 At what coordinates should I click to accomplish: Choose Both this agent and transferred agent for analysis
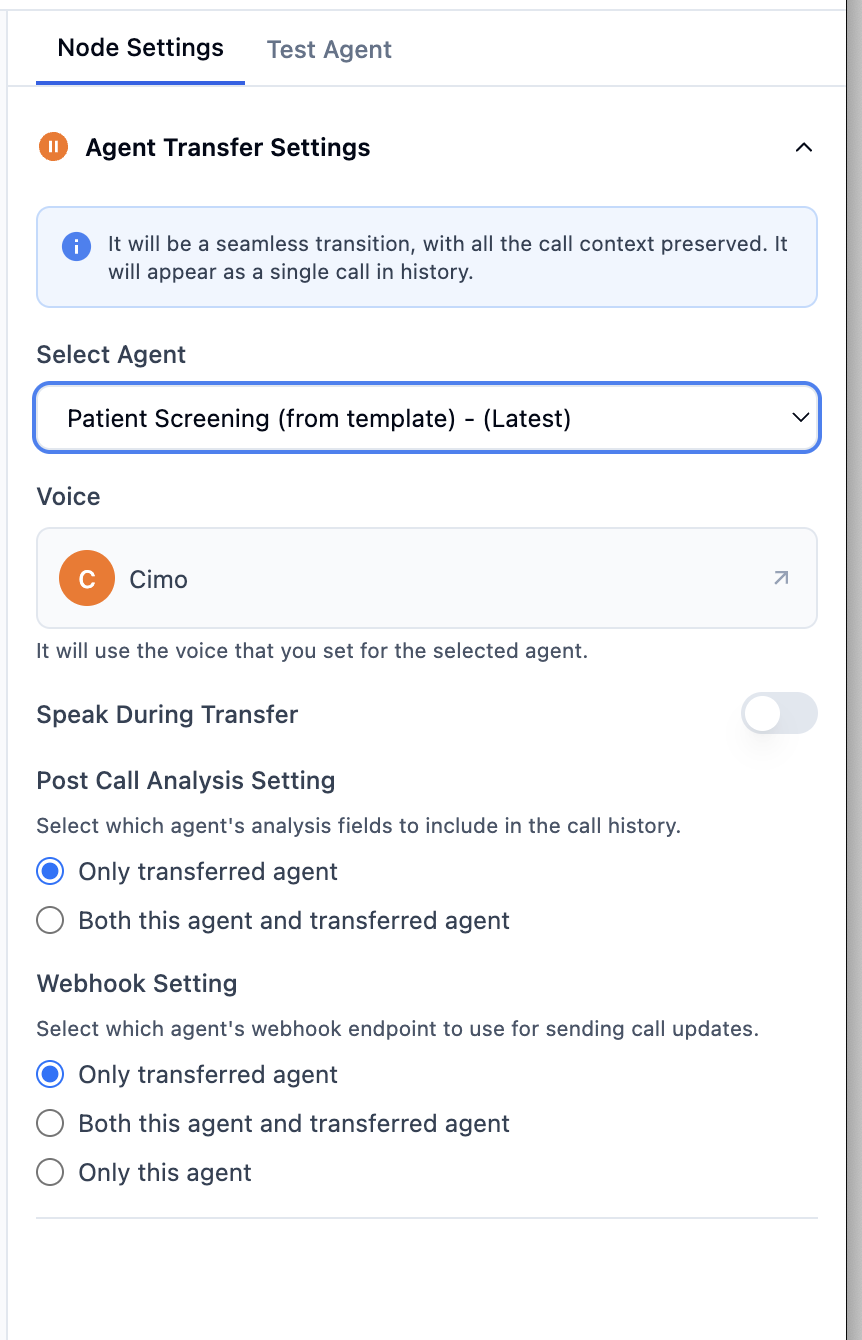pos(50,920)
